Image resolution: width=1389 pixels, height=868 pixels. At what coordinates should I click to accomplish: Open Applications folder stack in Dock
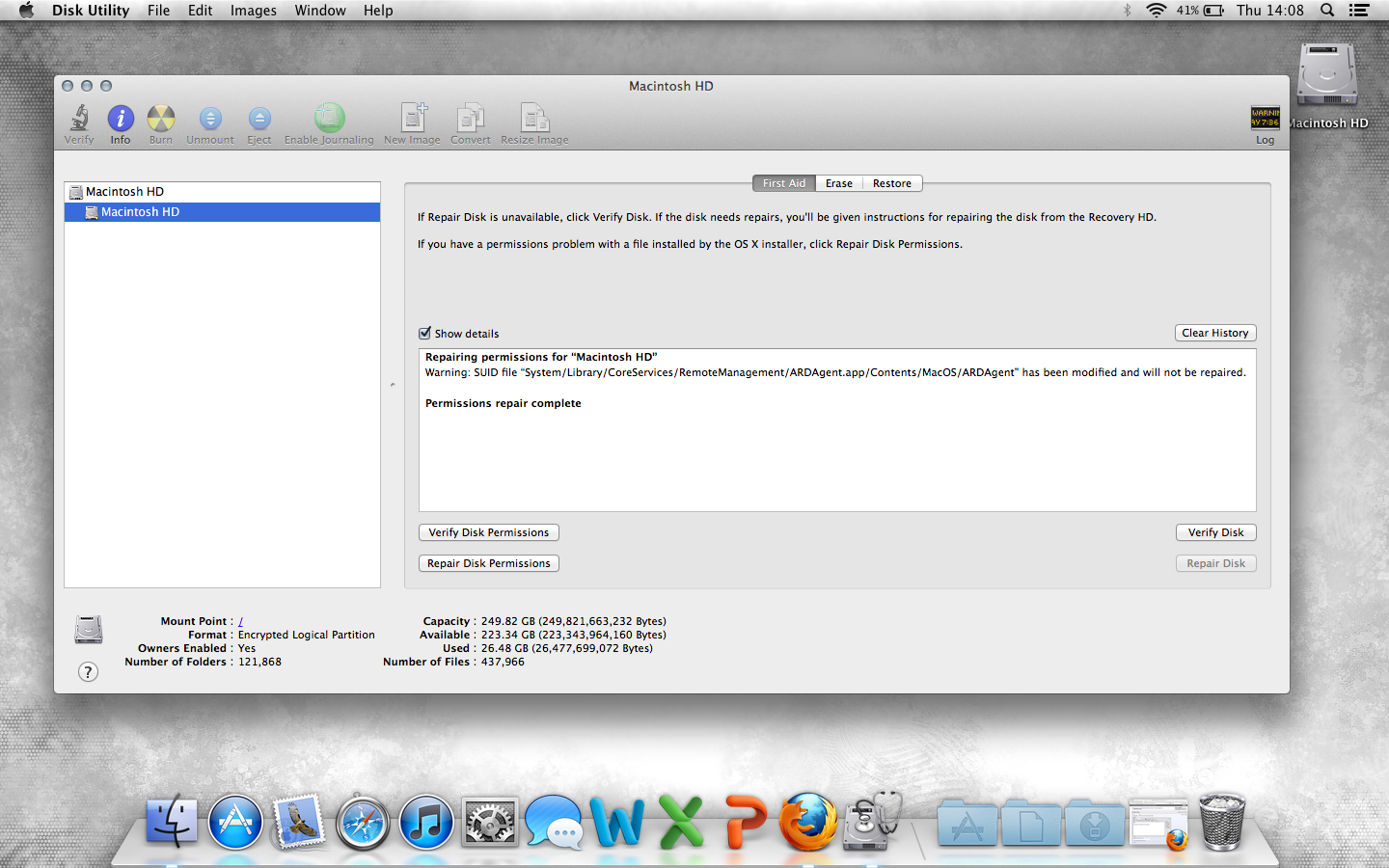(x=967, y=826)
